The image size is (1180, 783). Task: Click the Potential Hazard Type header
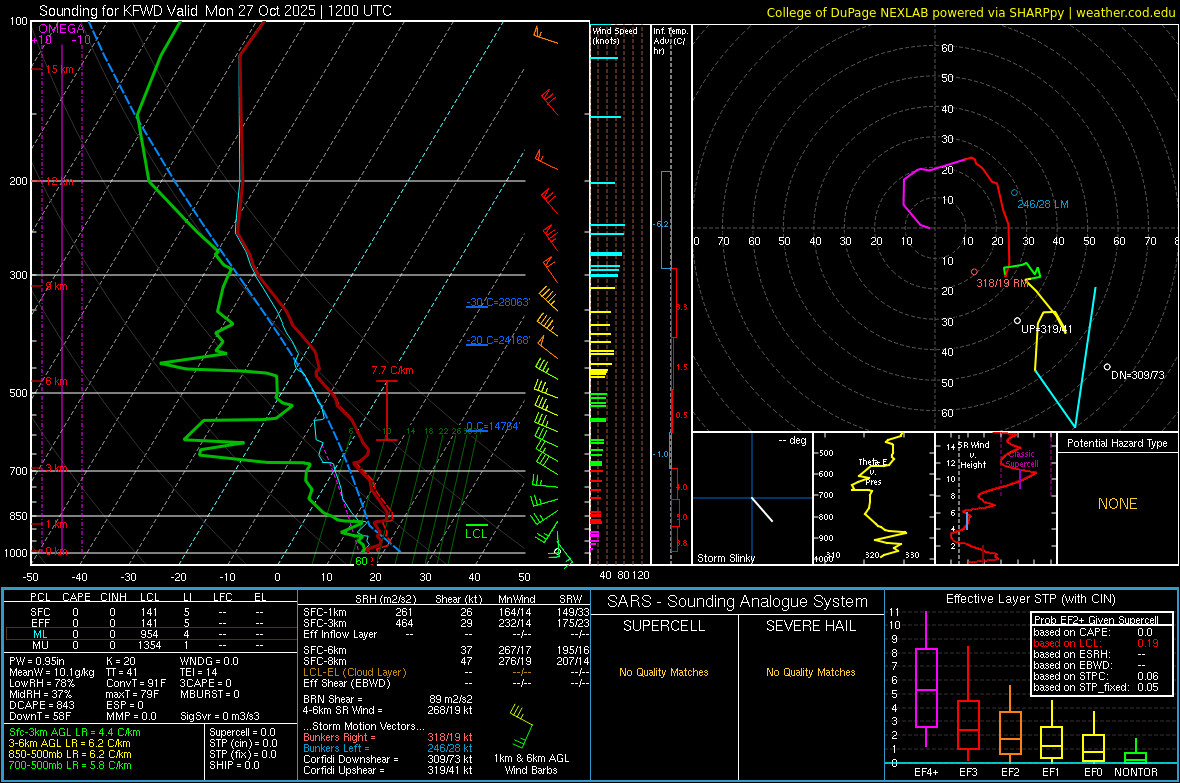pyautogui.click(x=1117, y=443)
